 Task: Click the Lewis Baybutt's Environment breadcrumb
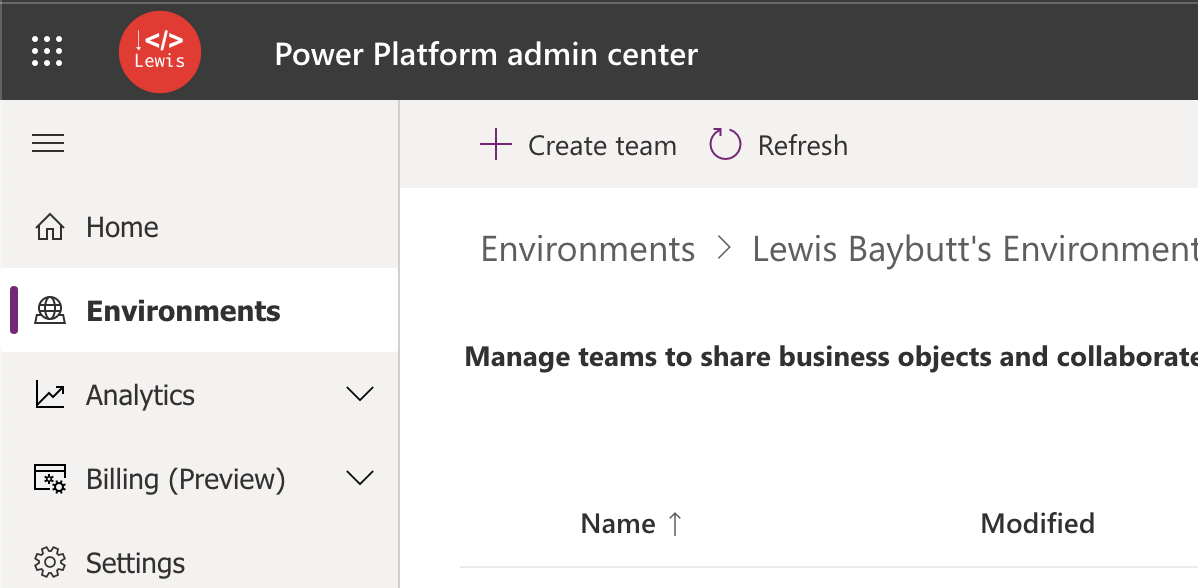[x=975, y=249]
